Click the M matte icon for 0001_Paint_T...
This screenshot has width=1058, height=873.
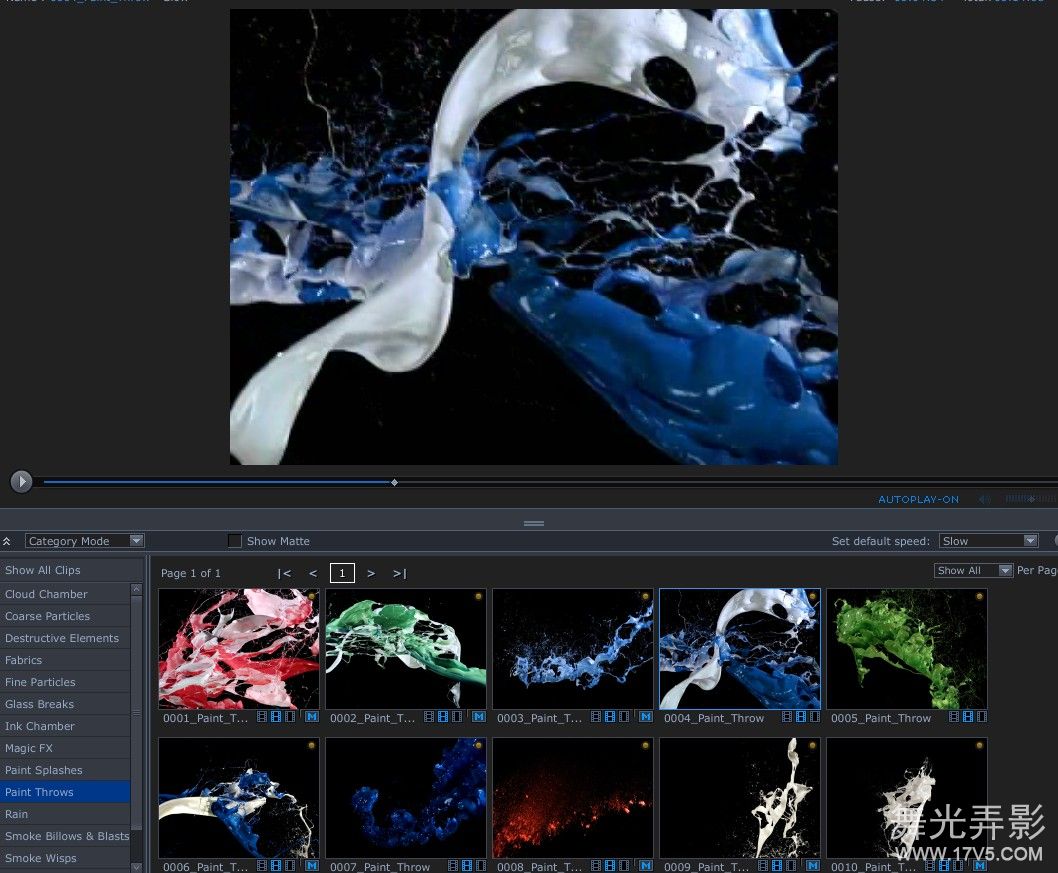pos(312,716)
